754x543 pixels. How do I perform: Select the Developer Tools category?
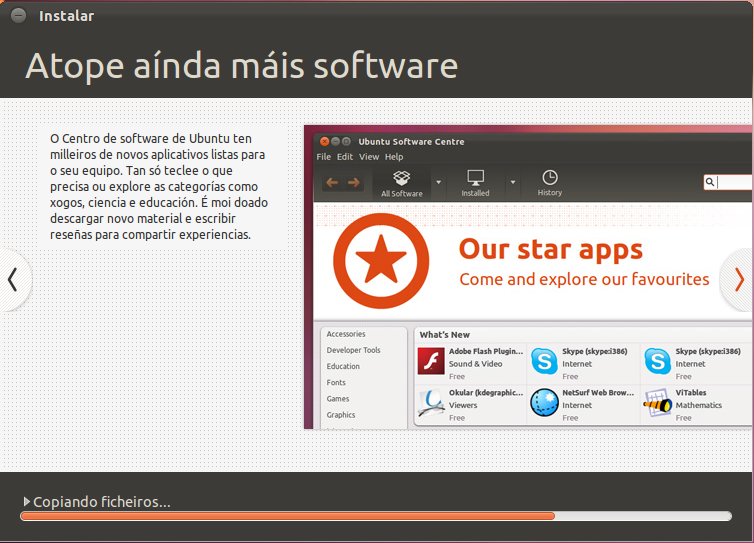pos(353,350)
